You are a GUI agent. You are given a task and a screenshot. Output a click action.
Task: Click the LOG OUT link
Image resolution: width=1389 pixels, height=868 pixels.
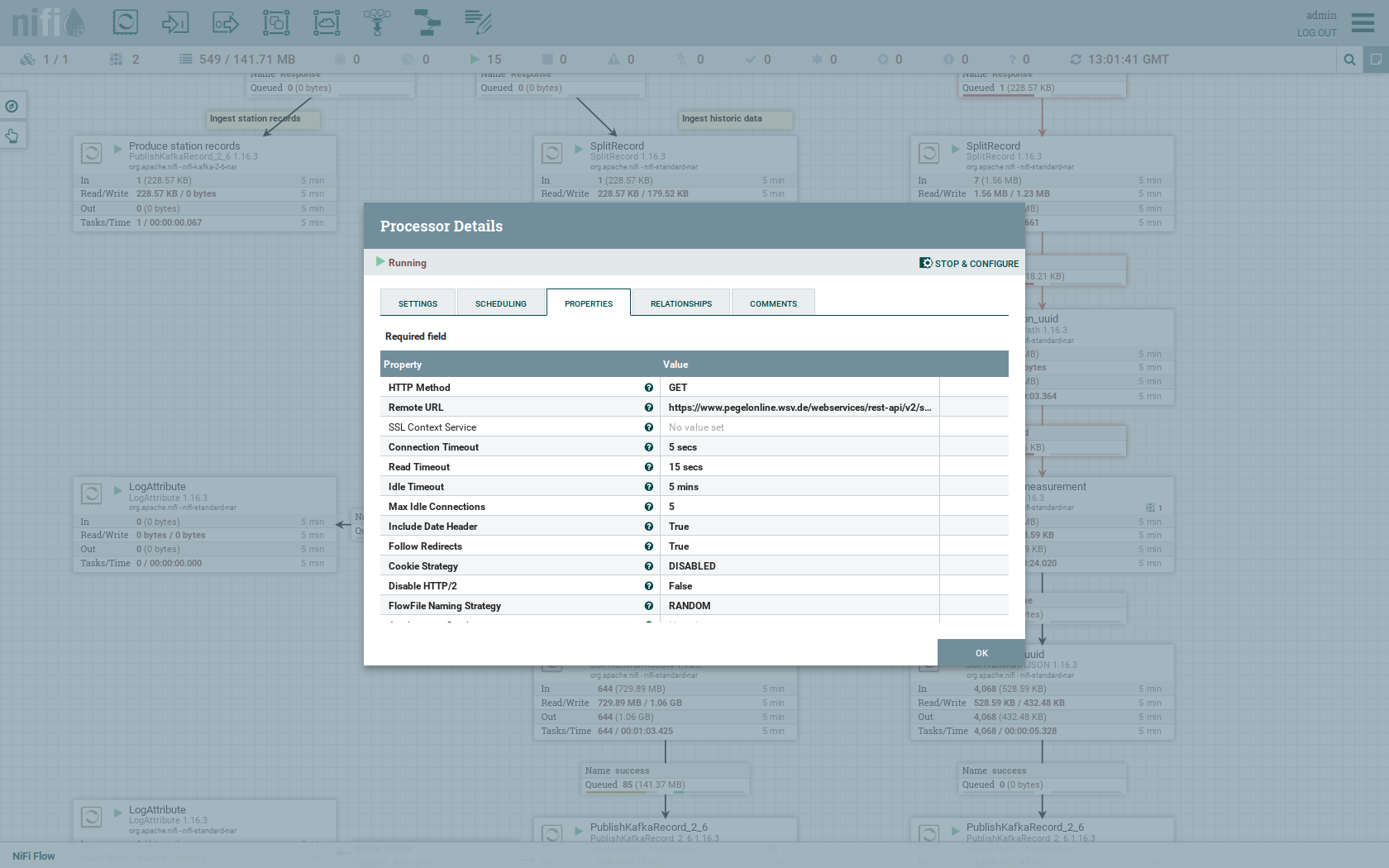[x=1316, y=33]
